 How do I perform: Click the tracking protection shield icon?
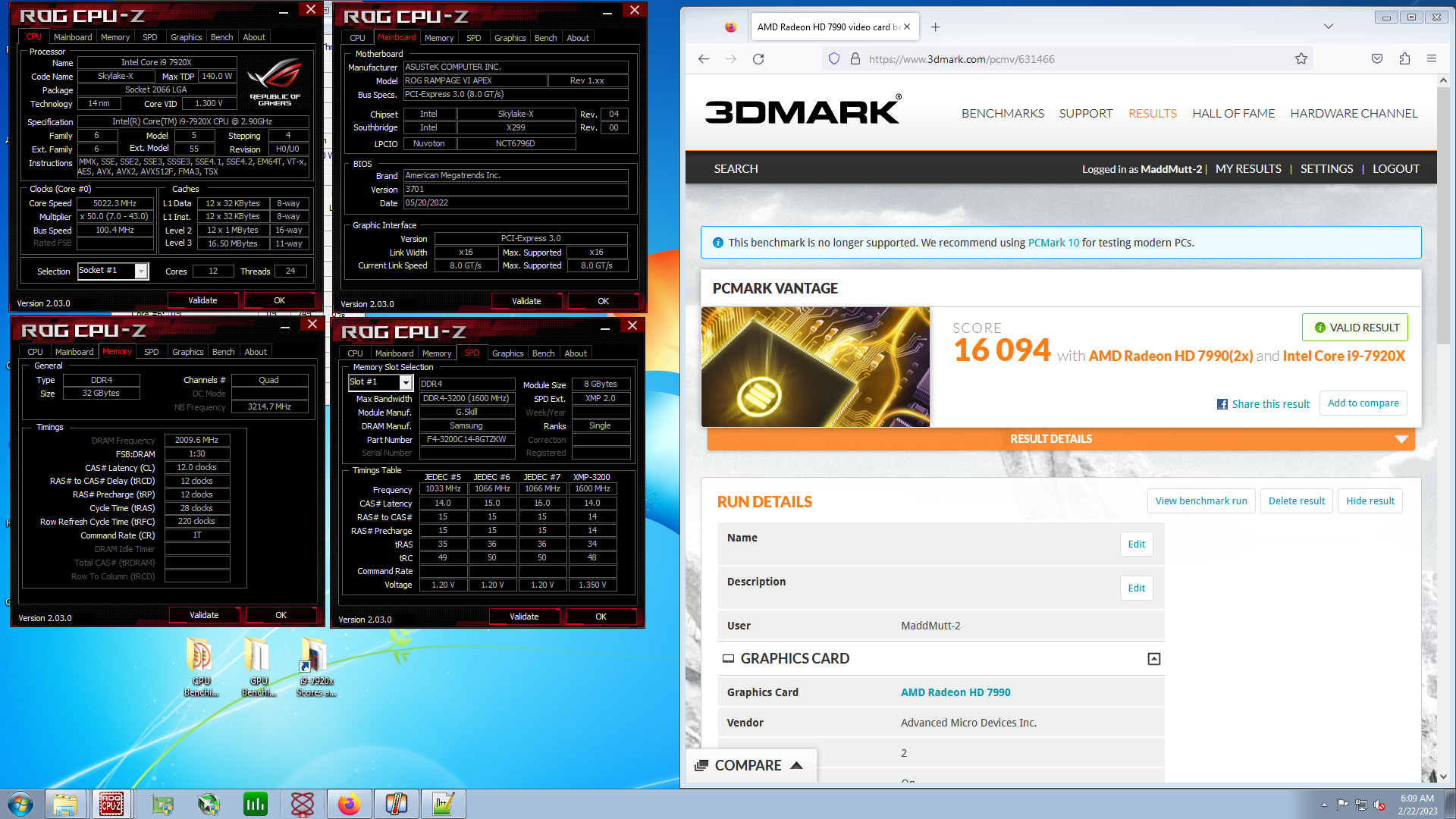(x=834, y=59)
